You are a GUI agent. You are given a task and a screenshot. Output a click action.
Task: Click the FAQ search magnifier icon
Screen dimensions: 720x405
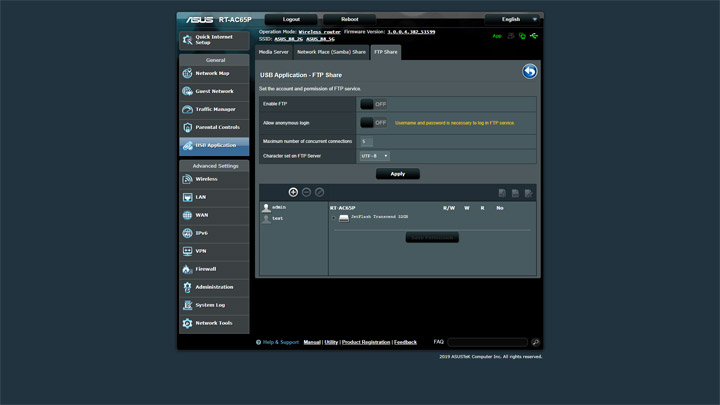click(535, 342)
